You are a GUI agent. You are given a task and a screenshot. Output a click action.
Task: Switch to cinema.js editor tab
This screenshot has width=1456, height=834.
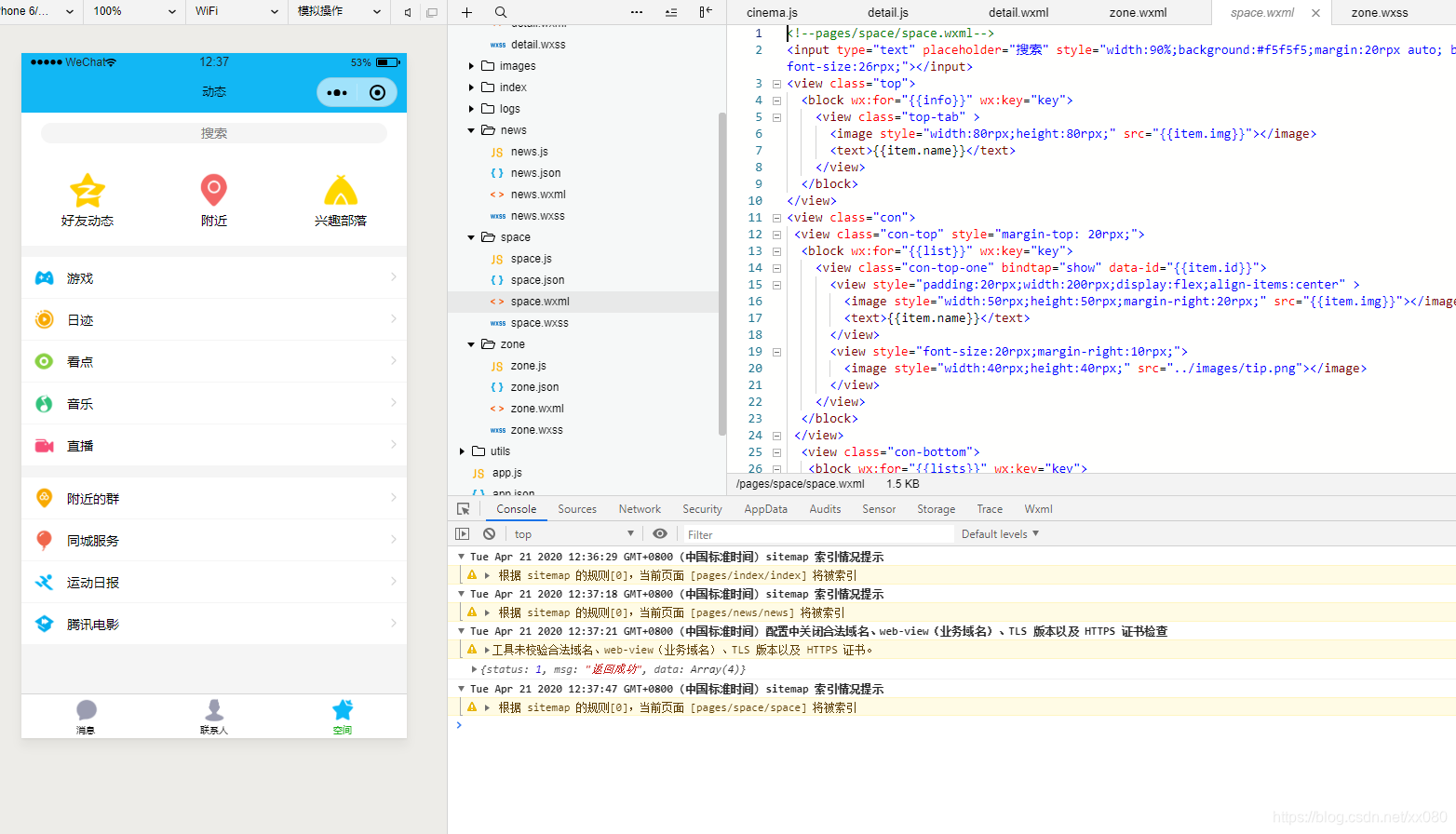click(772, 12)
